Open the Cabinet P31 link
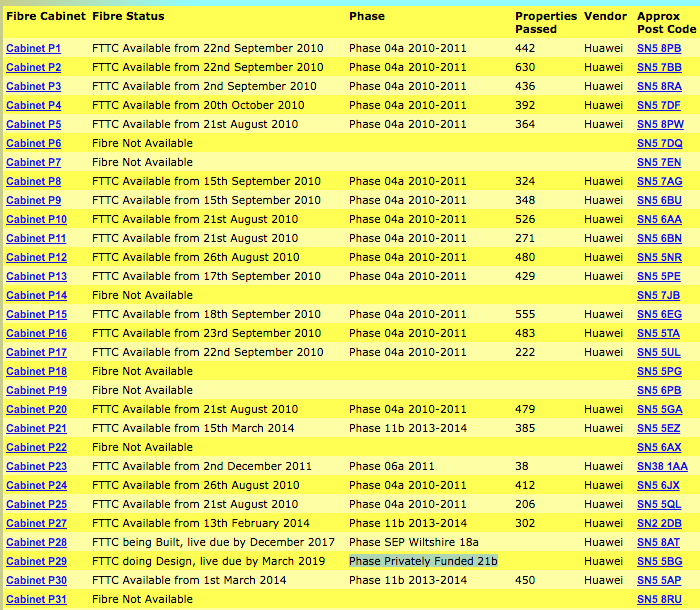Screen dimensions: 700x610 click(x=37, y=599)
